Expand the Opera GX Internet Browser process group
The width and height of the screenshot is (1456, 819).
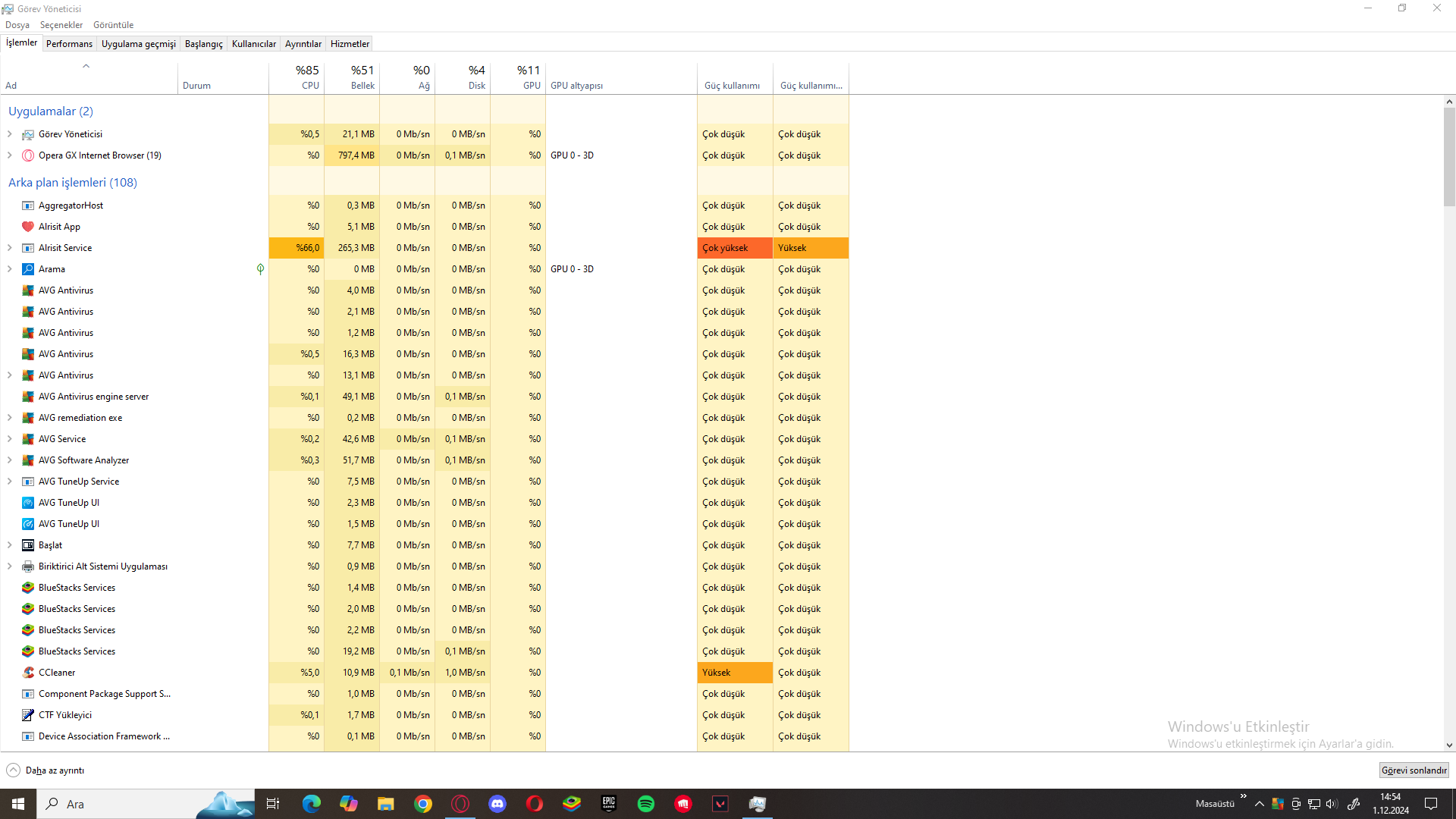click(x=9, y=155)
